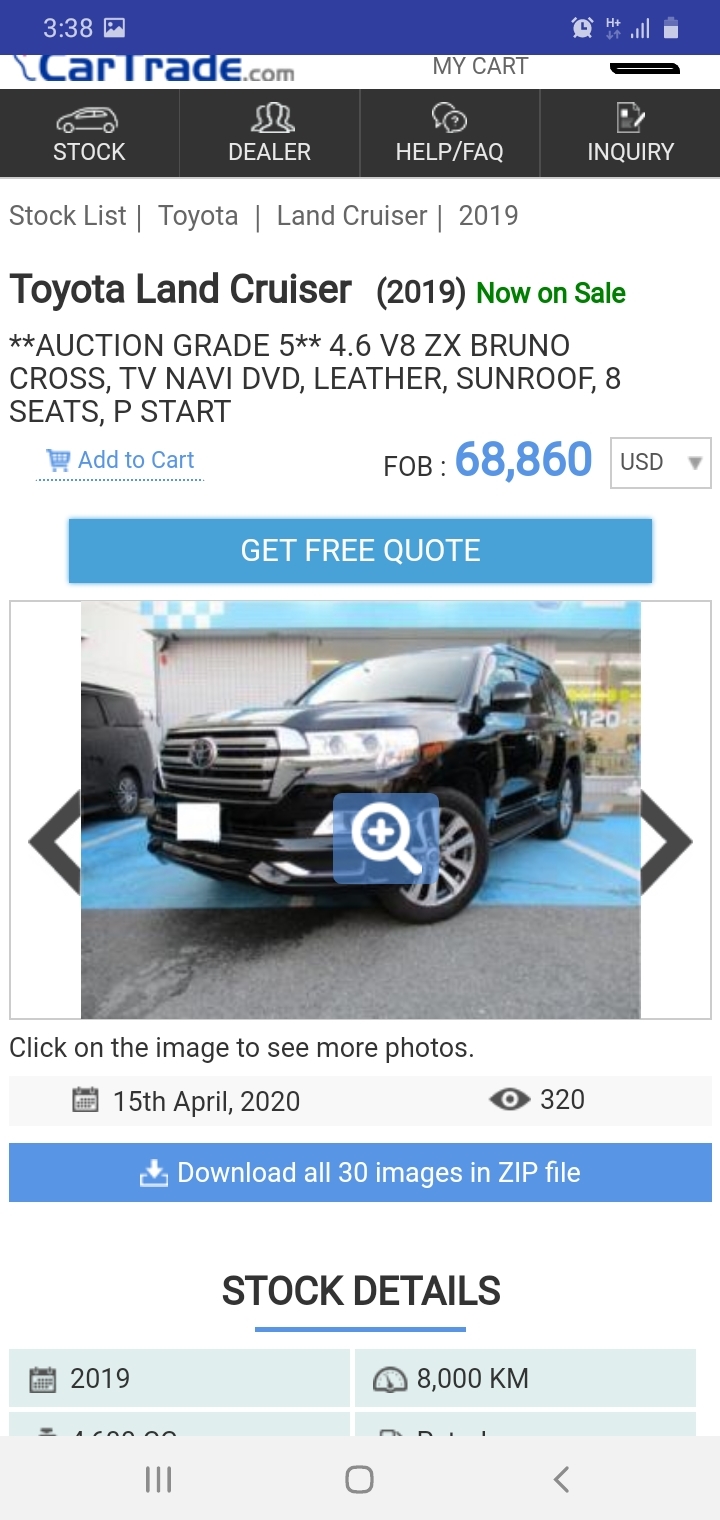Open the DEALER people icon tab

point(270,134)
